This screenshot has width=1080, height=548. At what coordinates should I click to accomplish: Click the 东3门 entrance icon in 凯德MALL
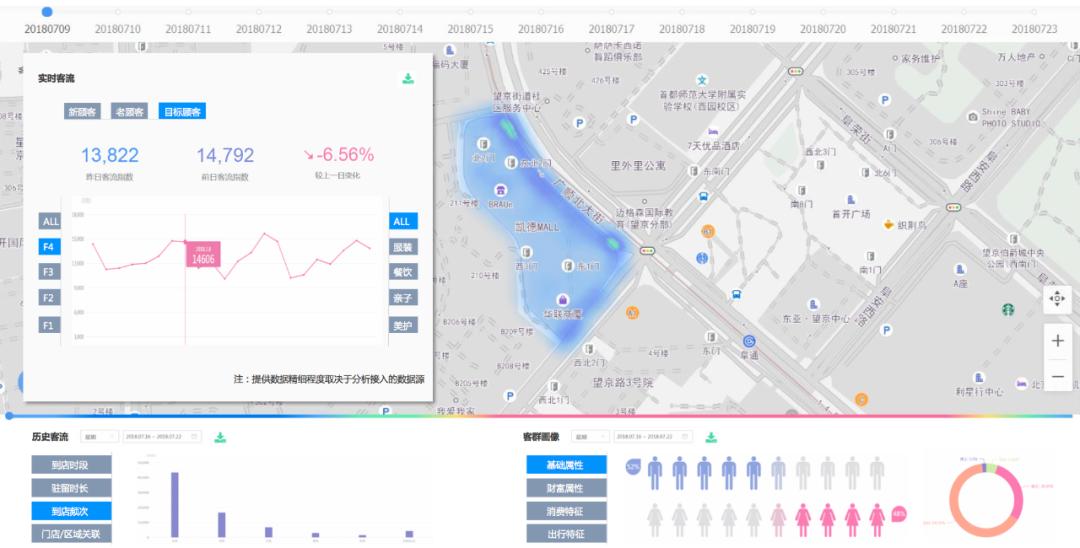pyautogui.click(x=568, y=265)
